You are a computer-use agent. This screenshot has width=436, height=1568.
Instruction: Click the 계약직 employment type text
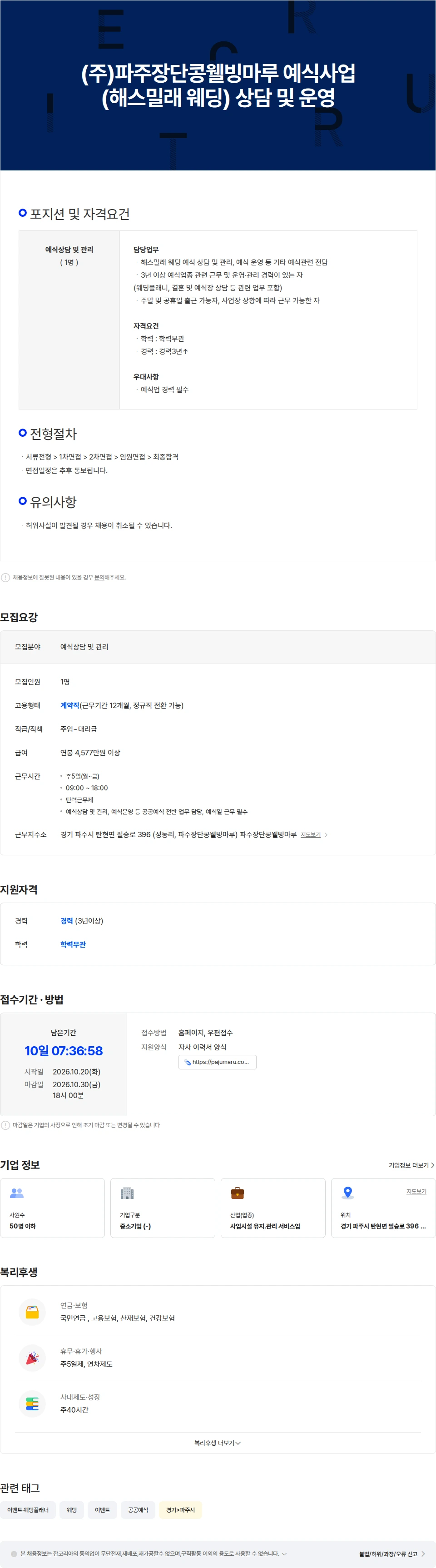[x=70, y=705]
